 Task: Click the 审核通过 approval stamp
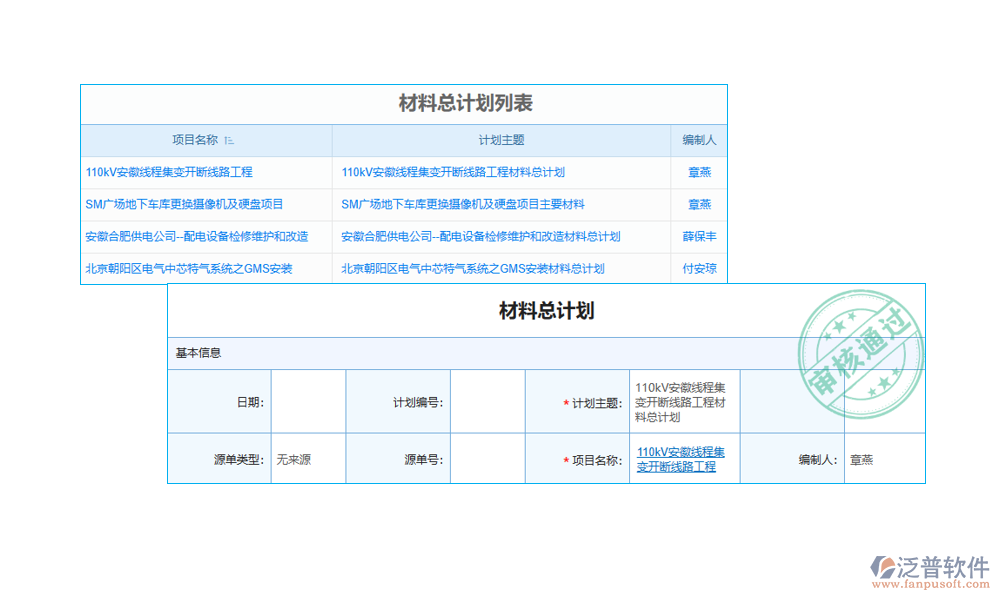[860, 355]
